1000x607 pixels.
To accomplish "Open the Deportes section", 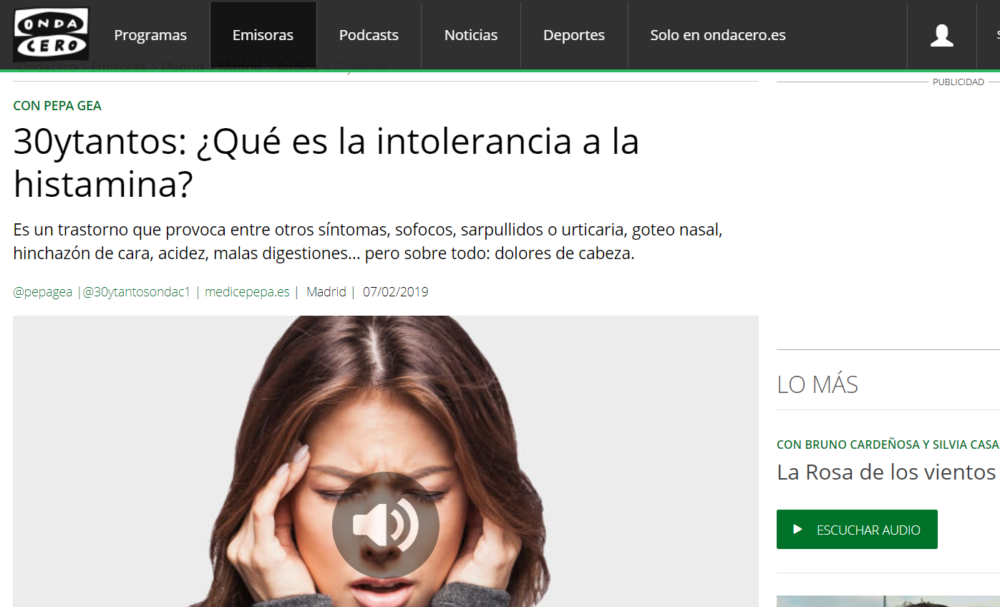I will pos(574,34).
